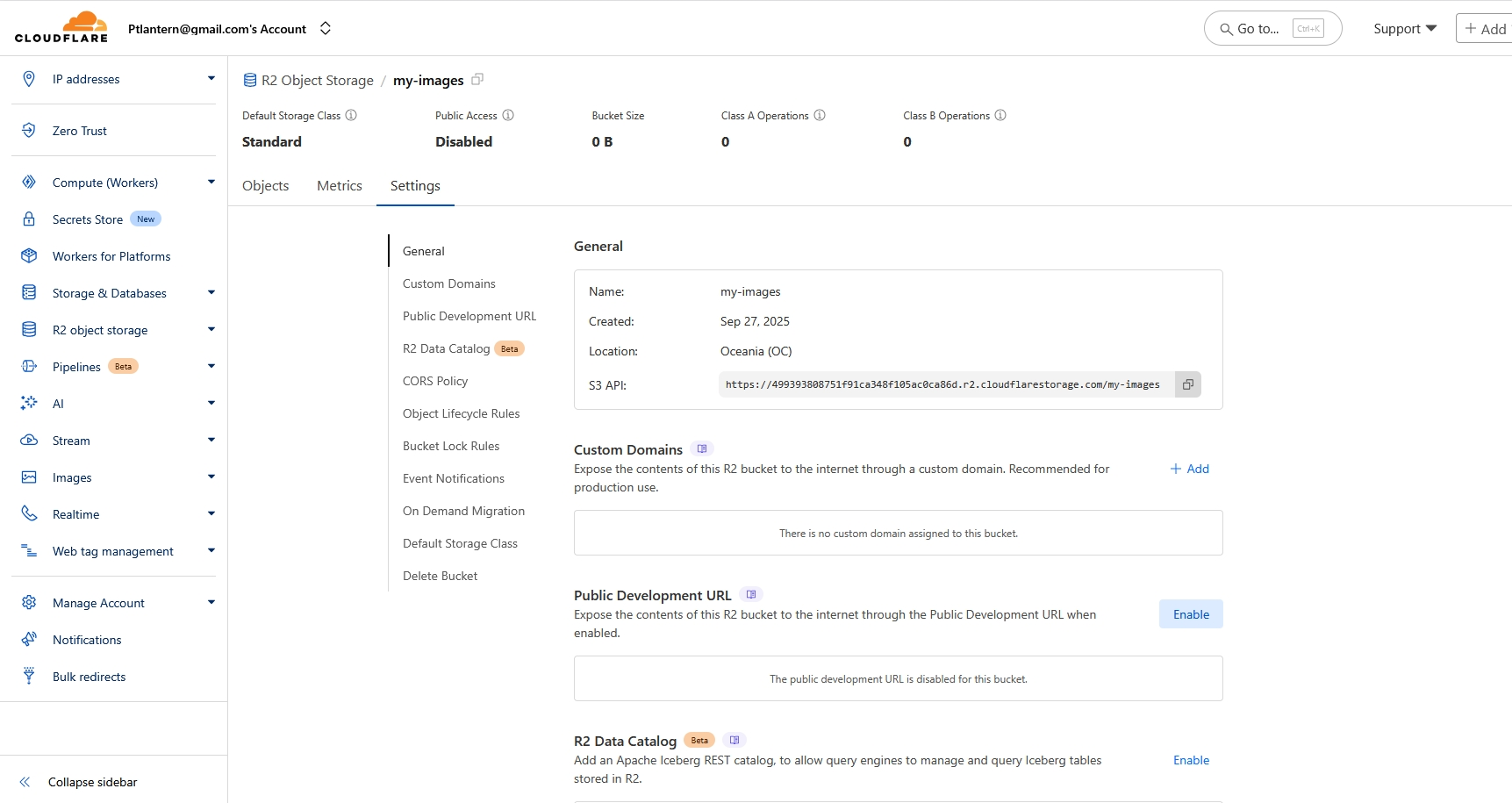Open the Support dropdown
Image resolution: width=1512 pixels, height=803 pixels.
[1404, 29]
